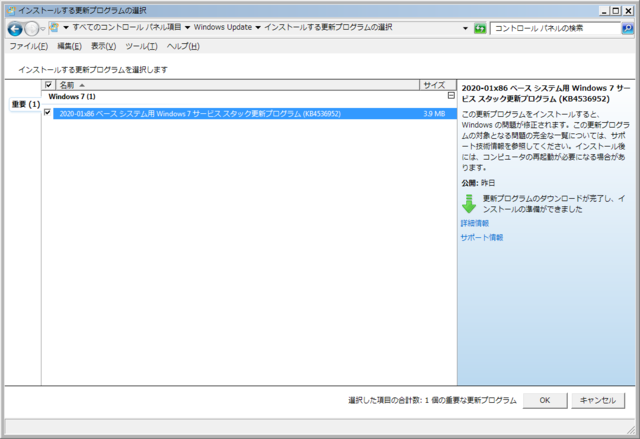Image resolution: width=640 pixels, height=439 pixels.
Task: Select the 重要 (1) category tab
Action: point(26,104)
